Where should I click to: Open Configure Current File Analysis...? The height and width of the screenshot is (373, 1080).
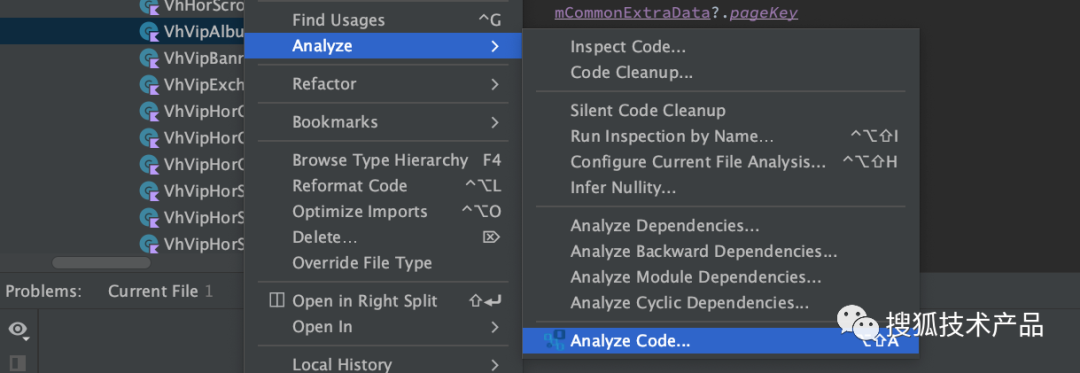point(720,162)
